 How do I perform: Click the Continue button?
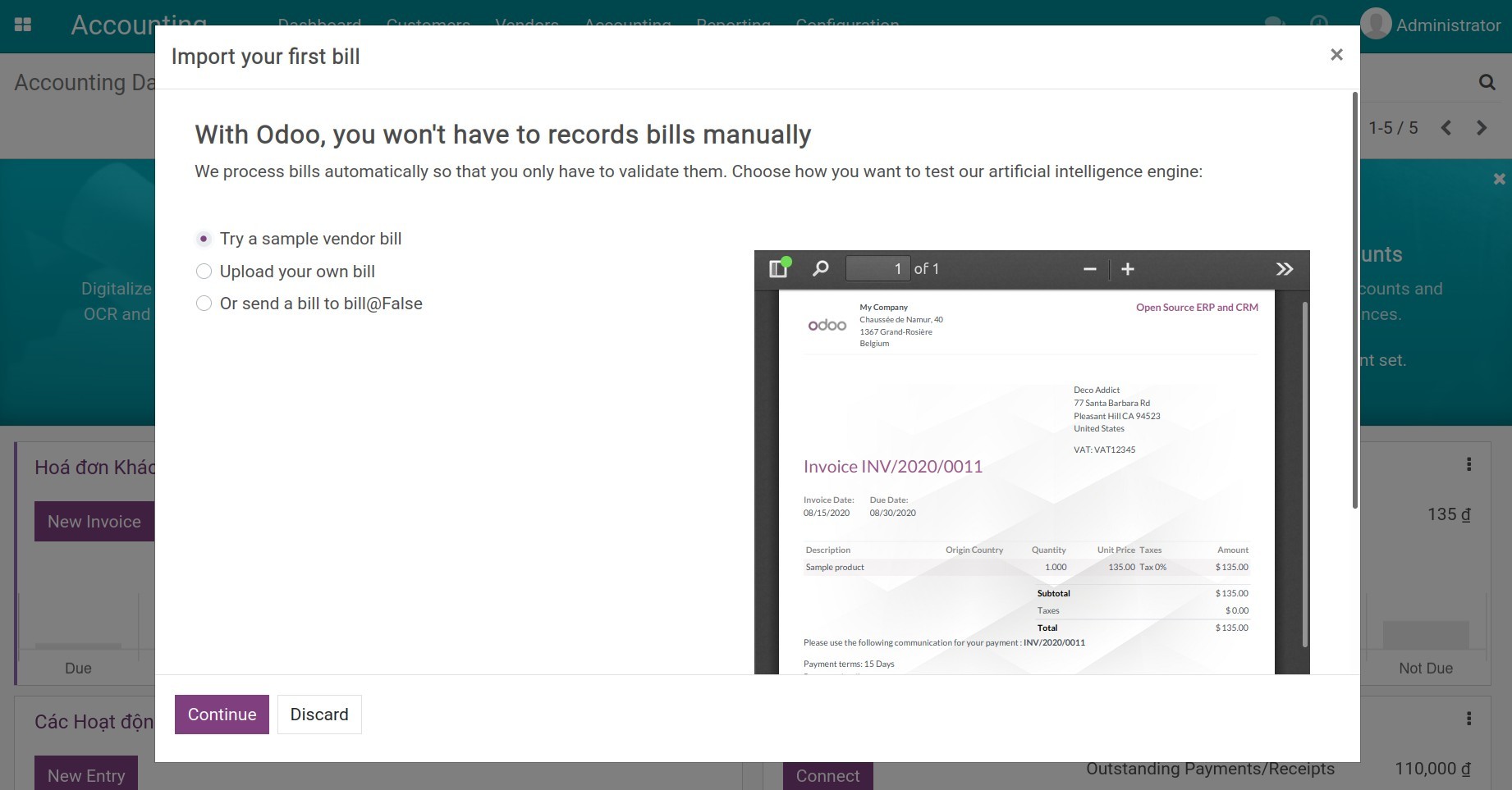coord(222,715)
